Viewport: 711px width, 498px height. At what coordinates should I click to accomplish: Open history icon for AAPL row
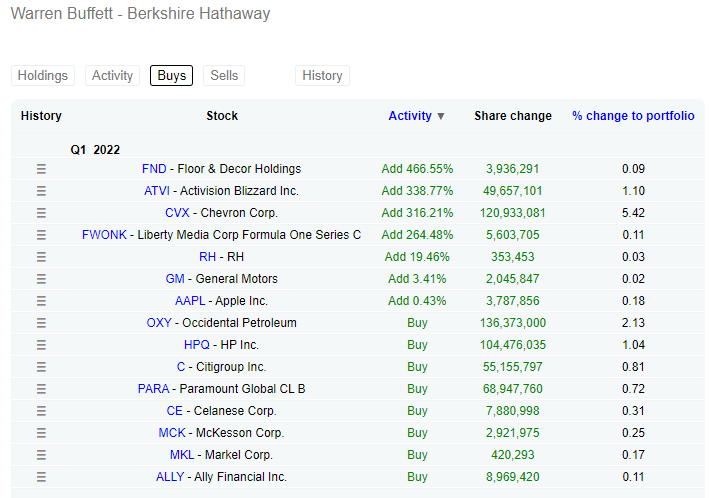[x=41, y=301]
